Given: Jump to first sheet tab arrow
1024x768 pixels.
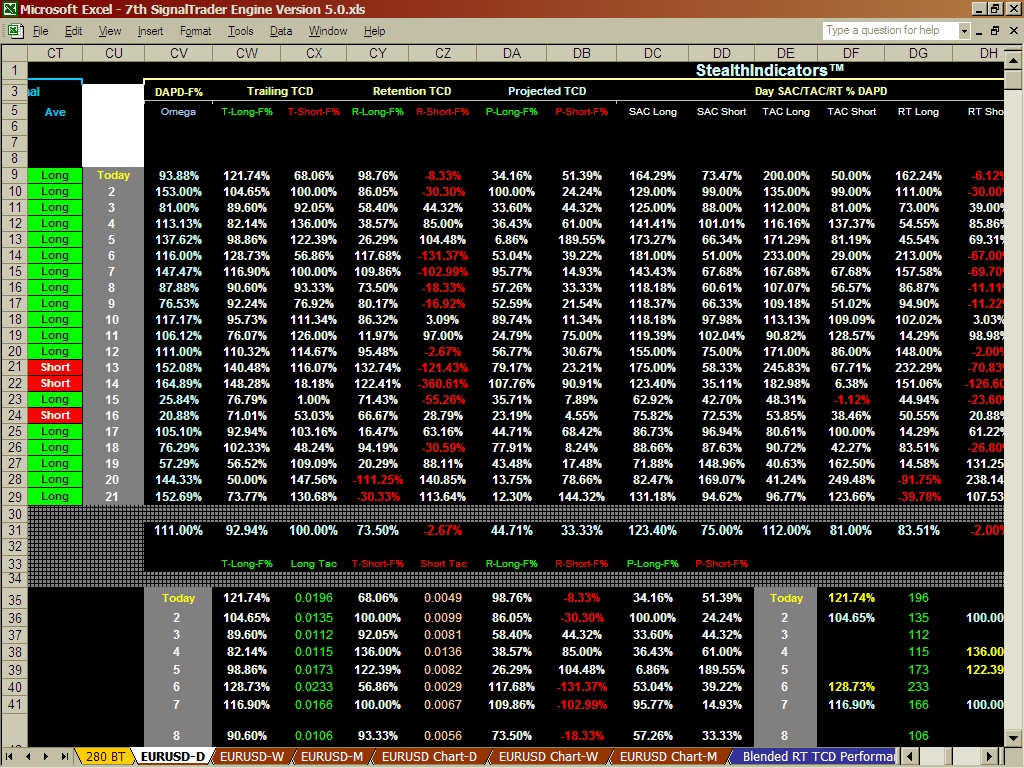Looking at the screenshot, I should 10,757.
